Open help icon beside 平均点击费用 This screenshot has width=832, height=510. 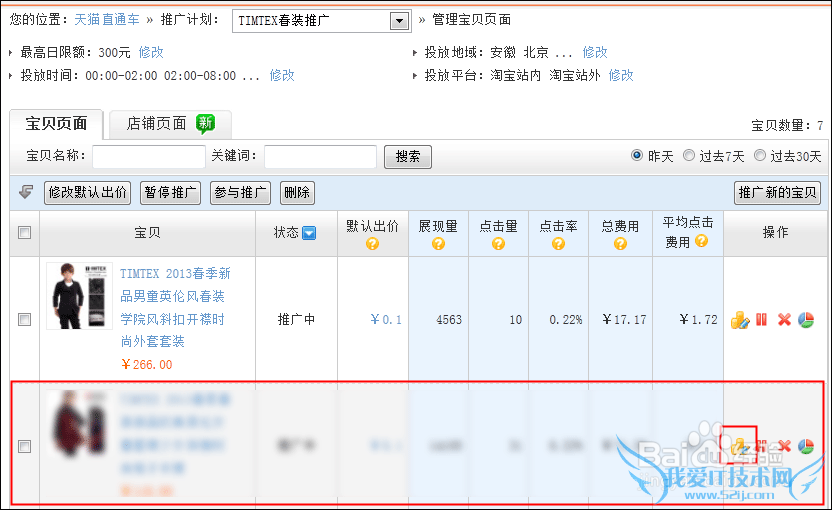coord(701,241)
